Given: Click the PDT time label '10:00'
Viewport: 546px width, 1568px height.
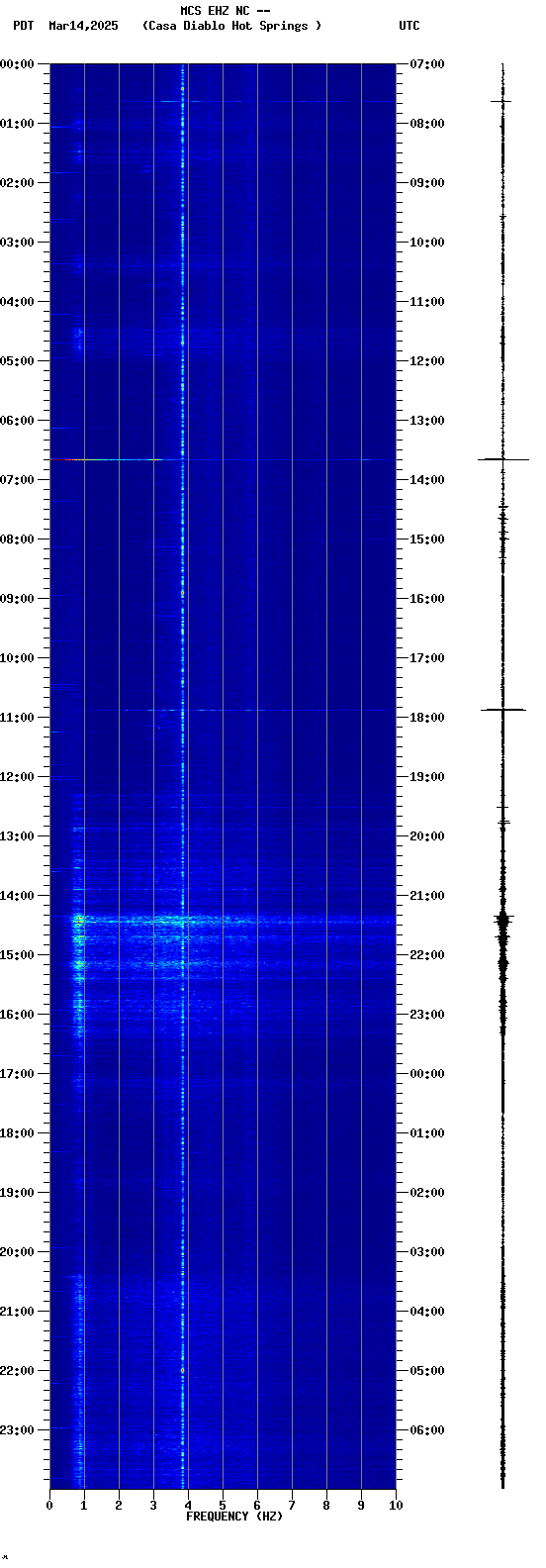Looking at the screenshot, I should (x=17, y=658).
